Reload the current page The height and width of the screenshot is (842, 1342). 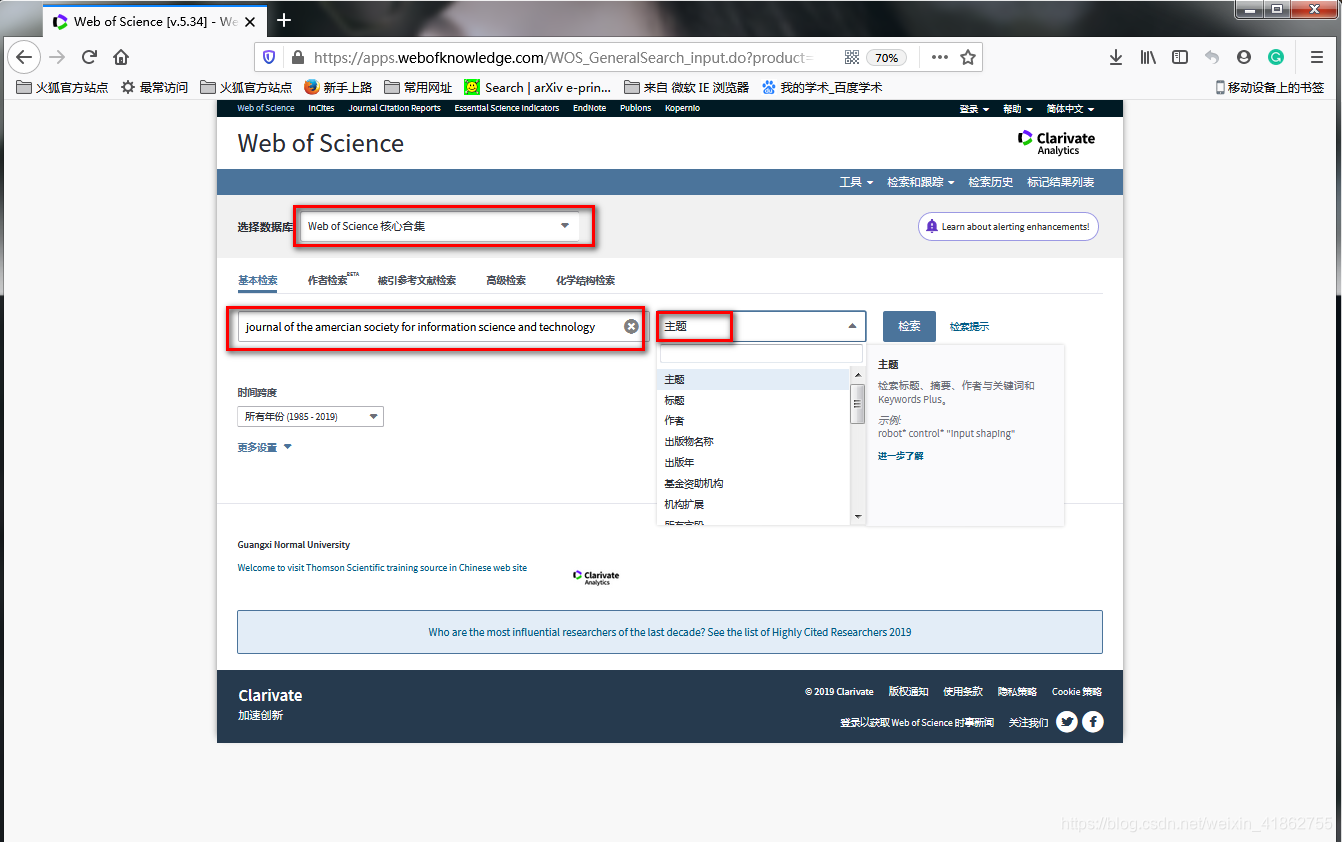click(x=89, y=57)
